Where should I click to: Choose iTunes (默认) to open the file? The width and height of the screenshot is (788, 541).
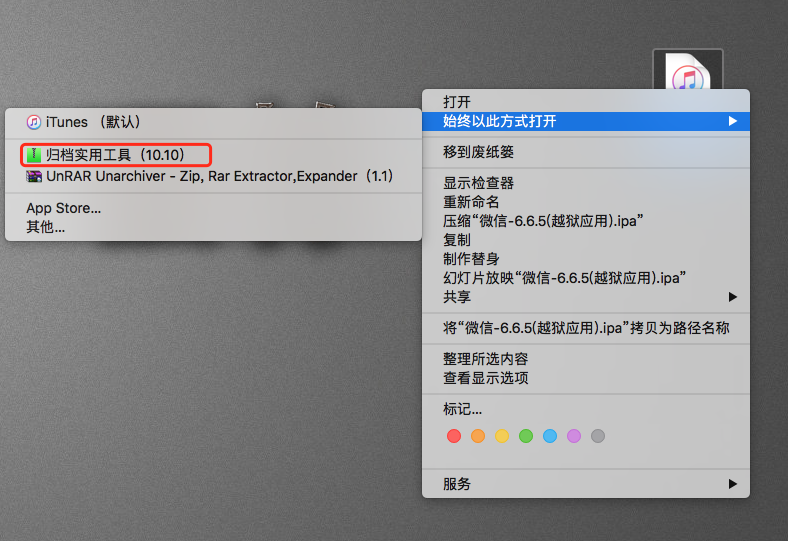(213, 122)
